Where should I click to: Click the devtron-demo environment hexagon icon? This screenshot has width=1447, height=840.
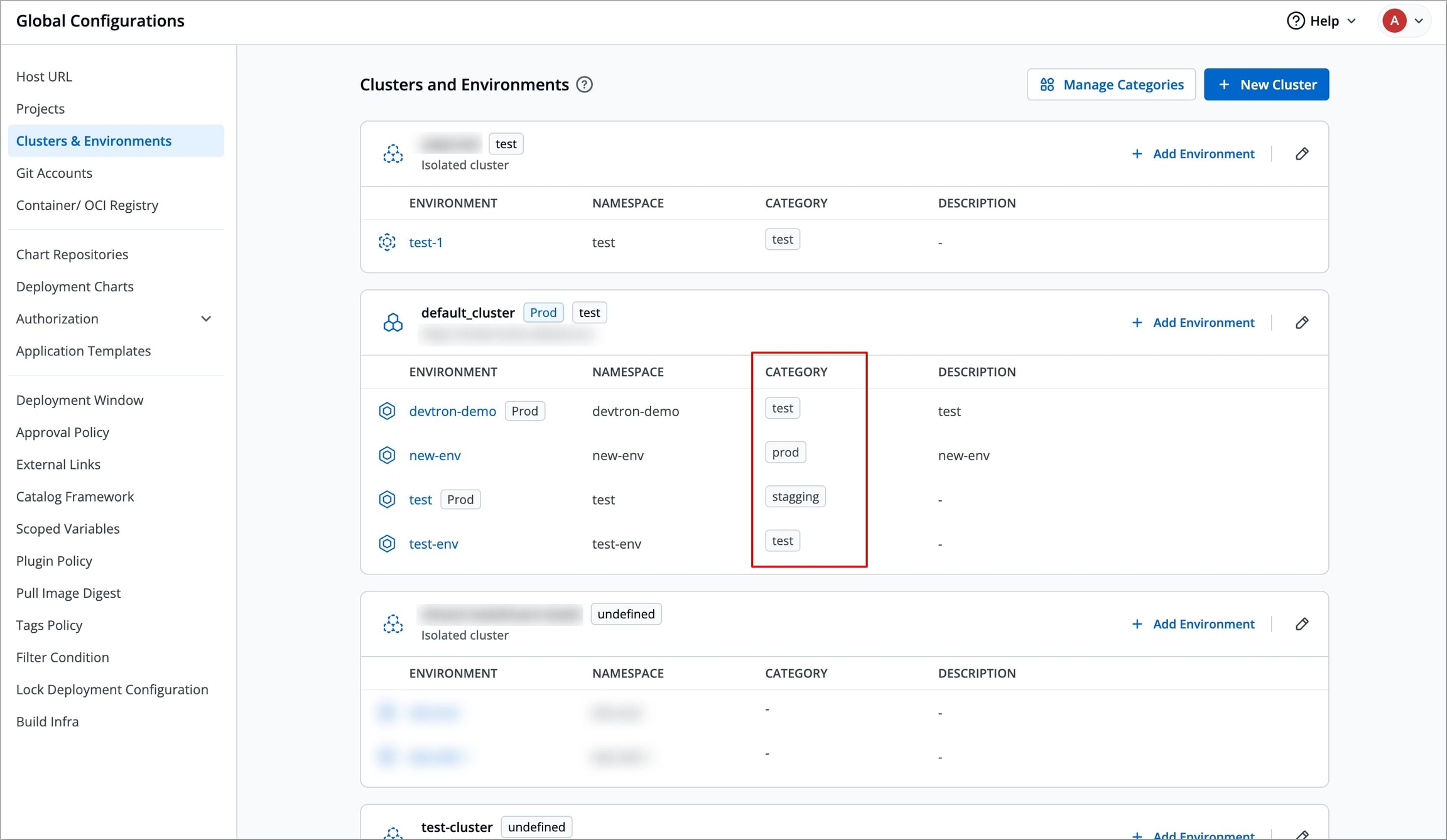click(x=387, y=411)
